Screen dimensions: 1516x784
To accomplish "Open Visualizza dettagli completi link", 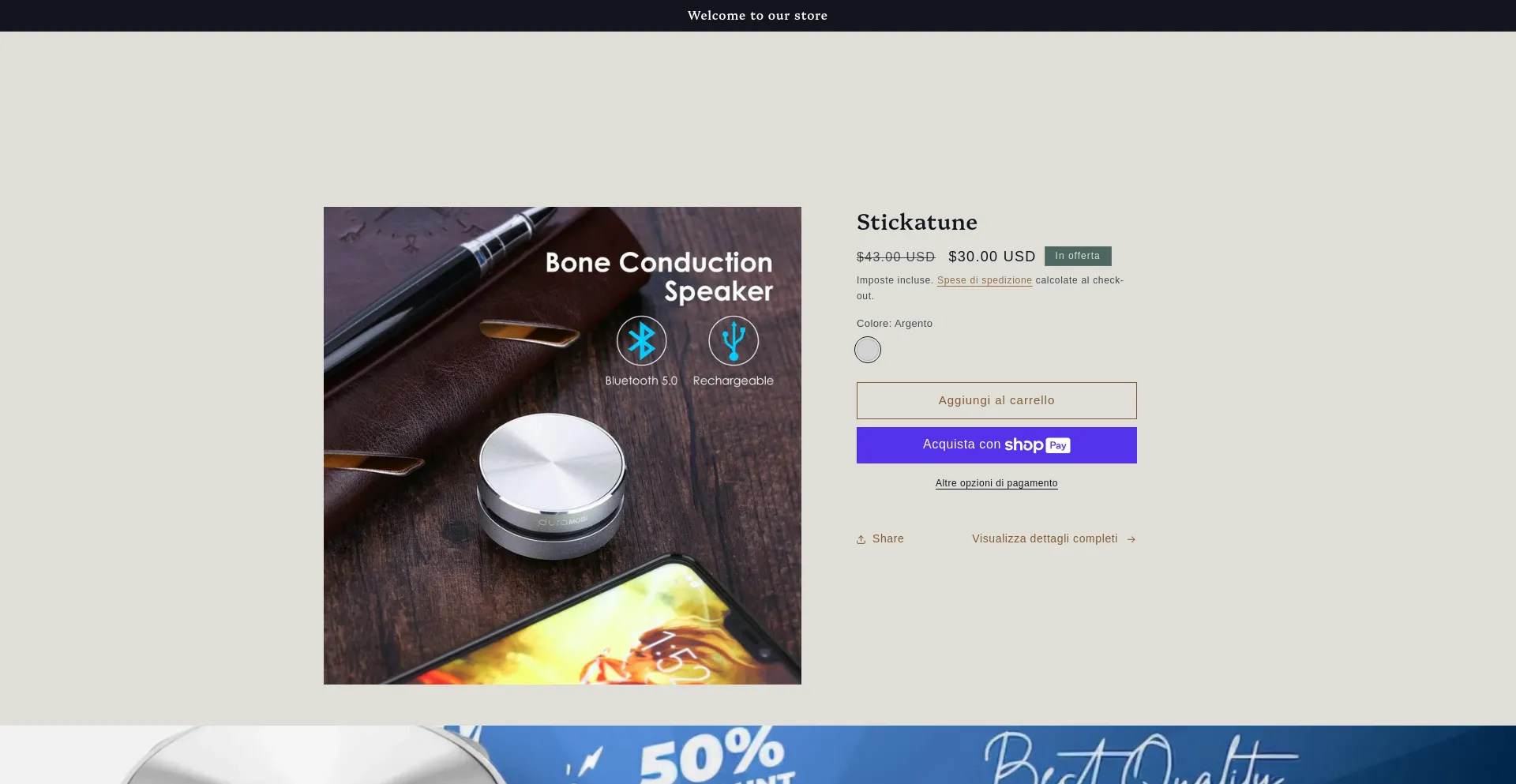I will click(1045, 538).
